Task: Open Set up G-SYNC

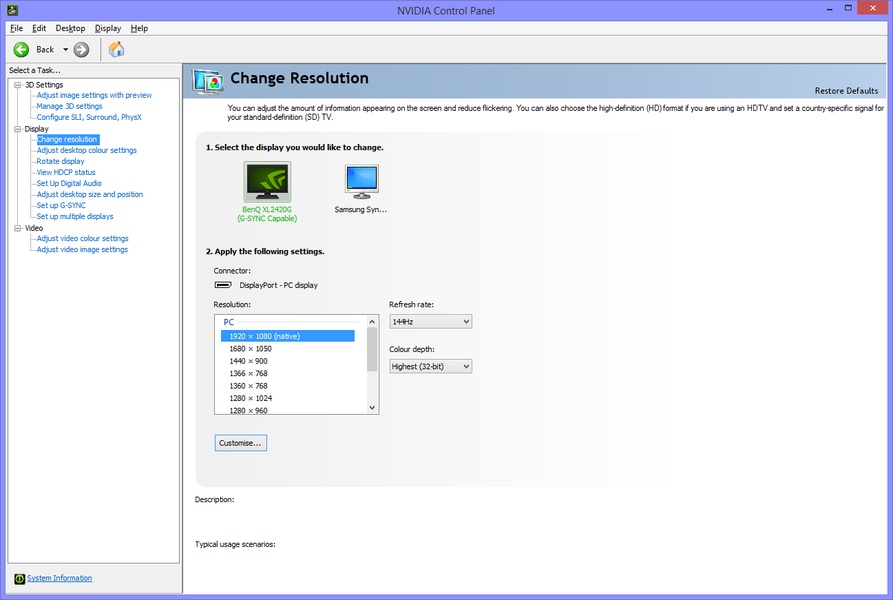Action: 61,205
